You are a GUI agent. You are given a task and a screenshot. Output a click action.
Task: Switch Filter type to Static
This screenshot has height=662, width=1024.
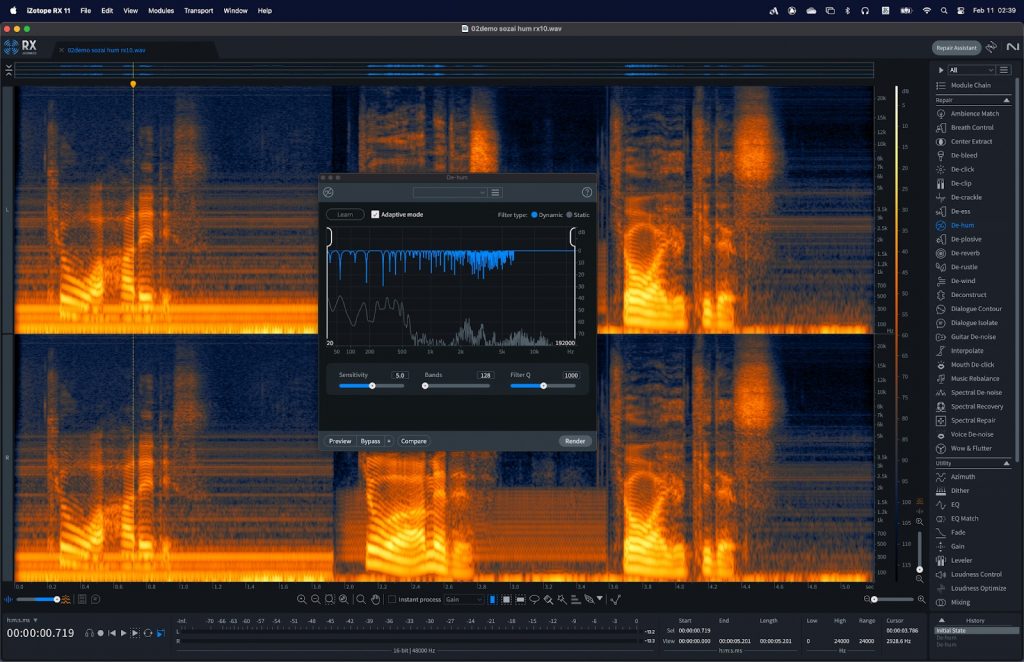coord(569,215)
